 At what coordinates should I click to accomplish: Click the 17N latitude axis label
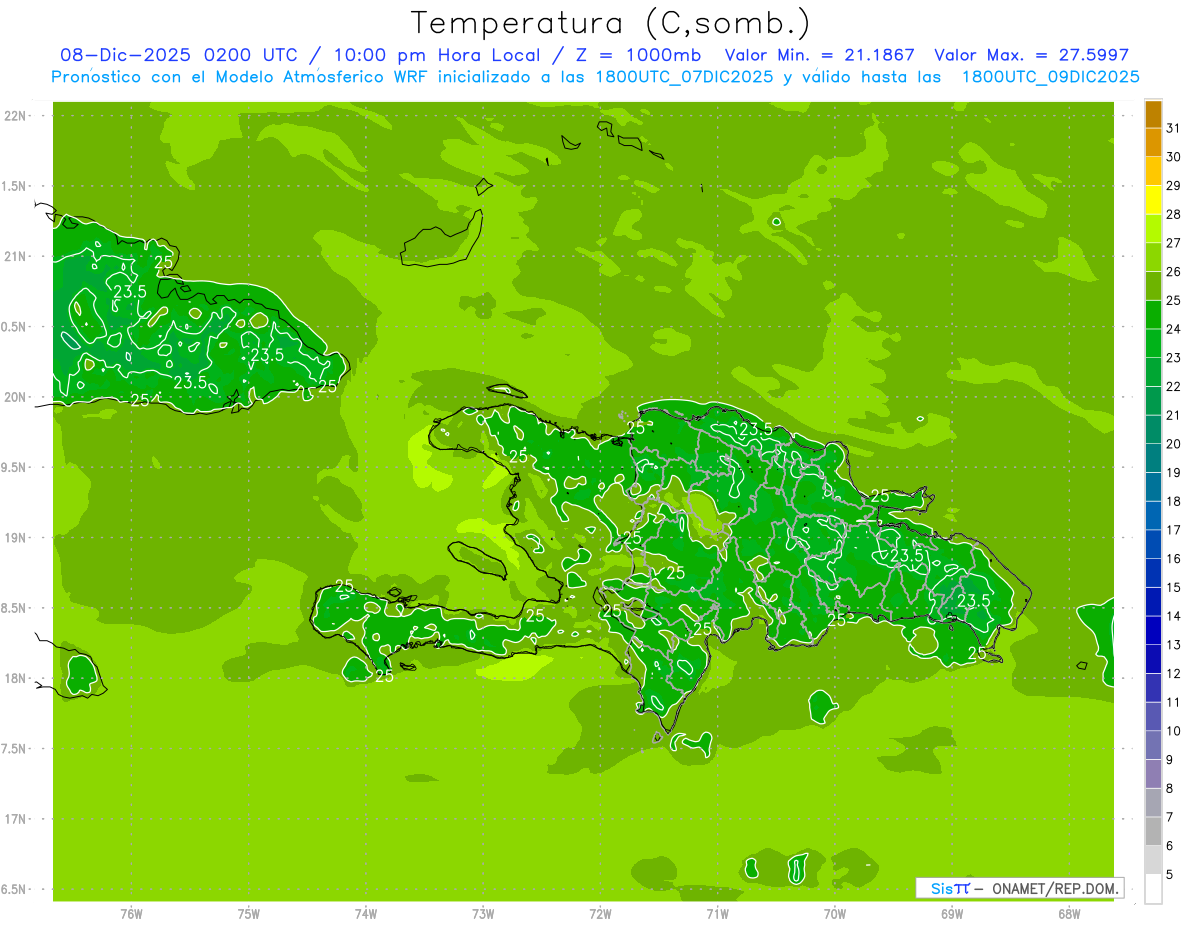tap(16, 819)
